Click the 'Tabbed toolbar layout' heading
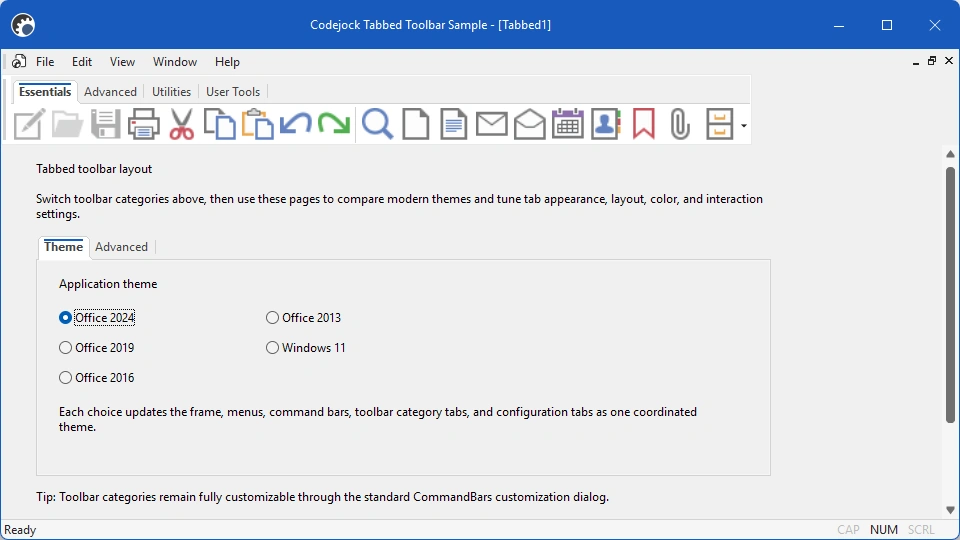 point(94,169)
